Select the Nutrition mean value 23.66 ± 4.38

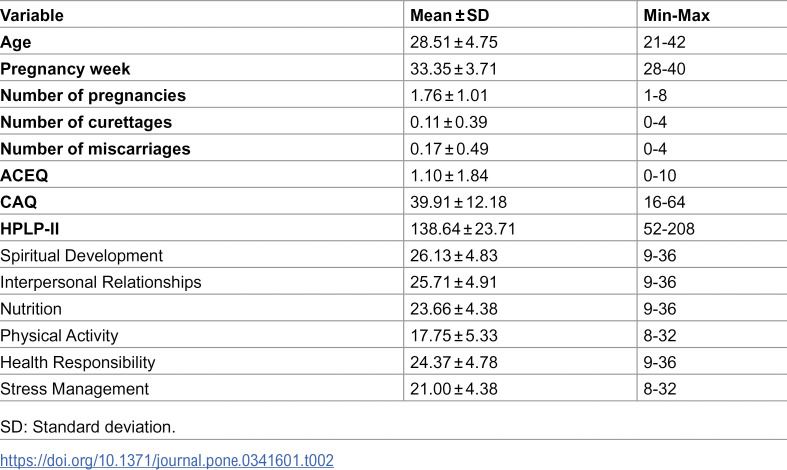[x=454, y=309]
